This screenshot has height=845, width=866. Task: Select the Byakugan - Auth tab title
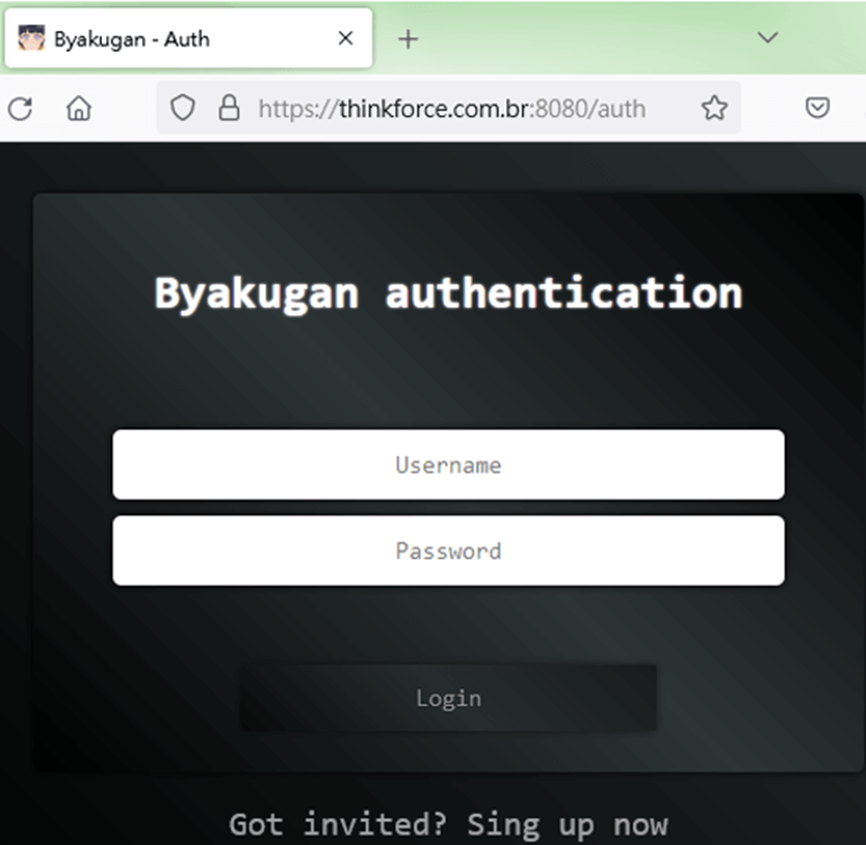(x=131, y=39)
